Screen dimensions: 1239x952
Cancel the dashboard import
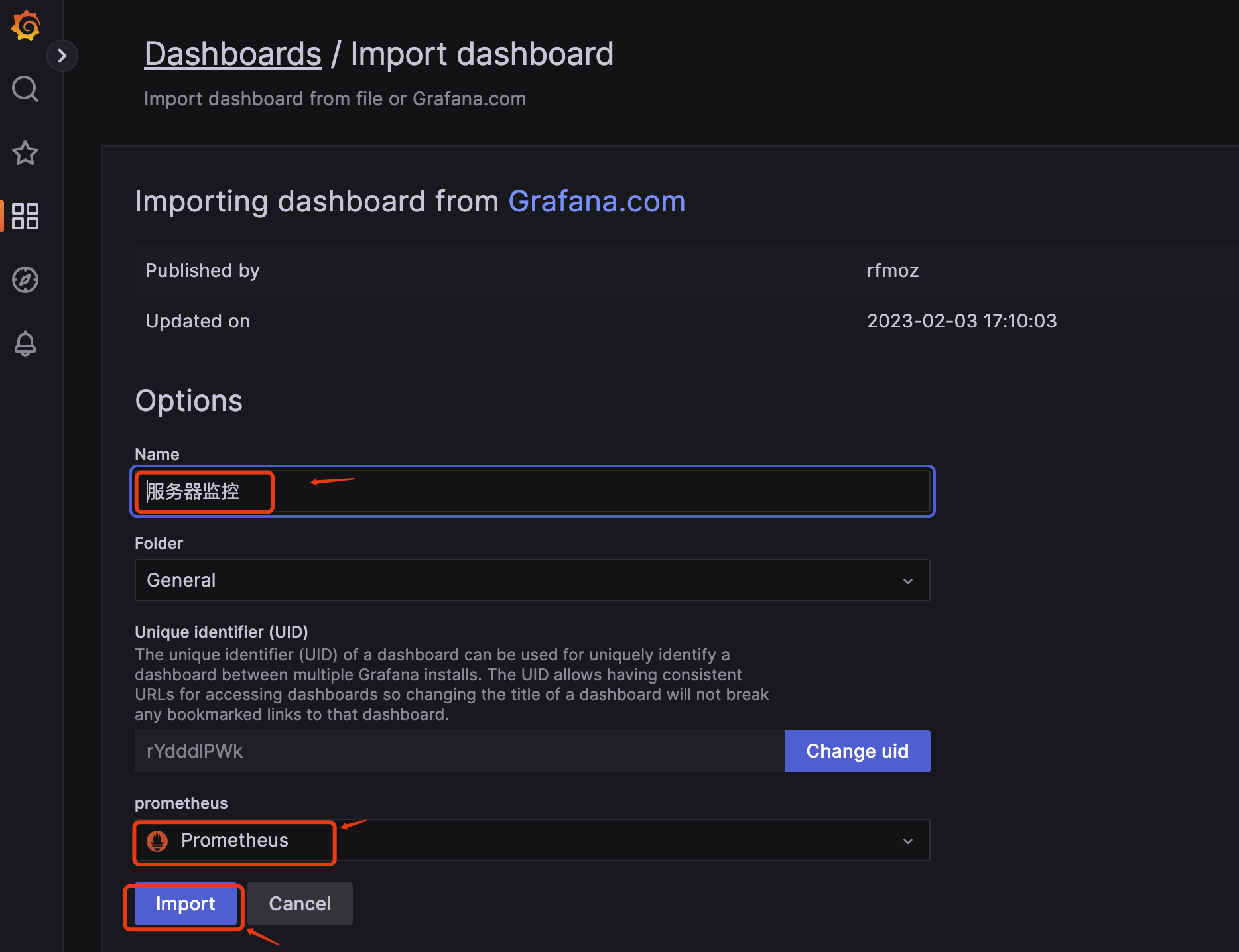pyautogui.click(x=300, y=904)
